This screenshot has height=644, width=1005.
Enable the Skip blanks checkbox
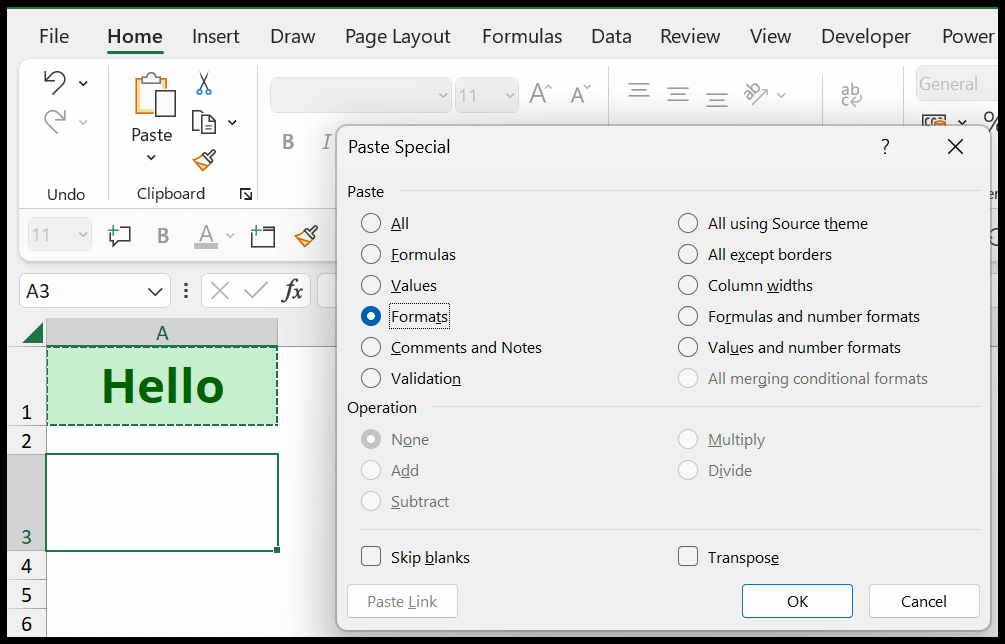371,557
